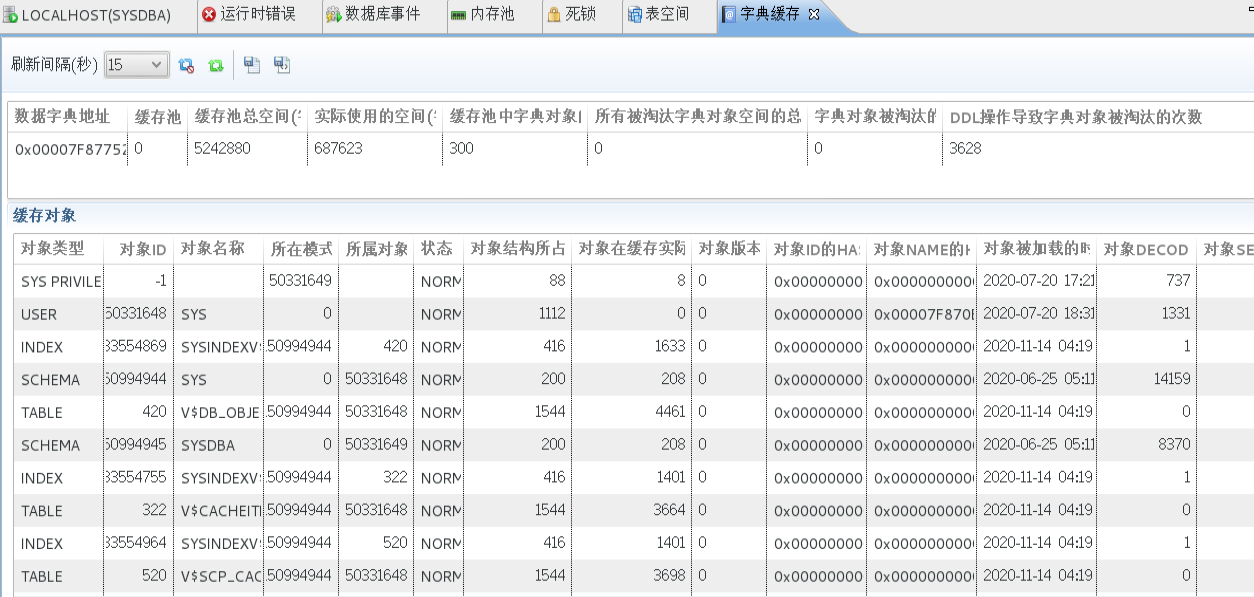This screenshot has width=1254, height=597.
Task: Click the value 4461 in cache column
Action: (669, 412)
